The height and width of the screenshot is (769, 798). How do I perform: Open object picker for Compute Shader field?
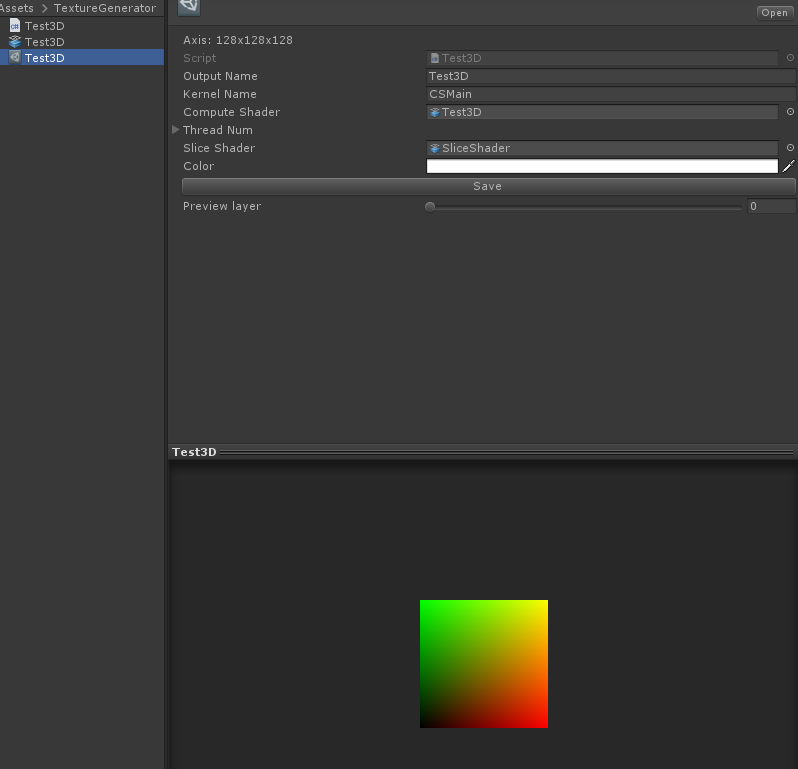point(790,111)
